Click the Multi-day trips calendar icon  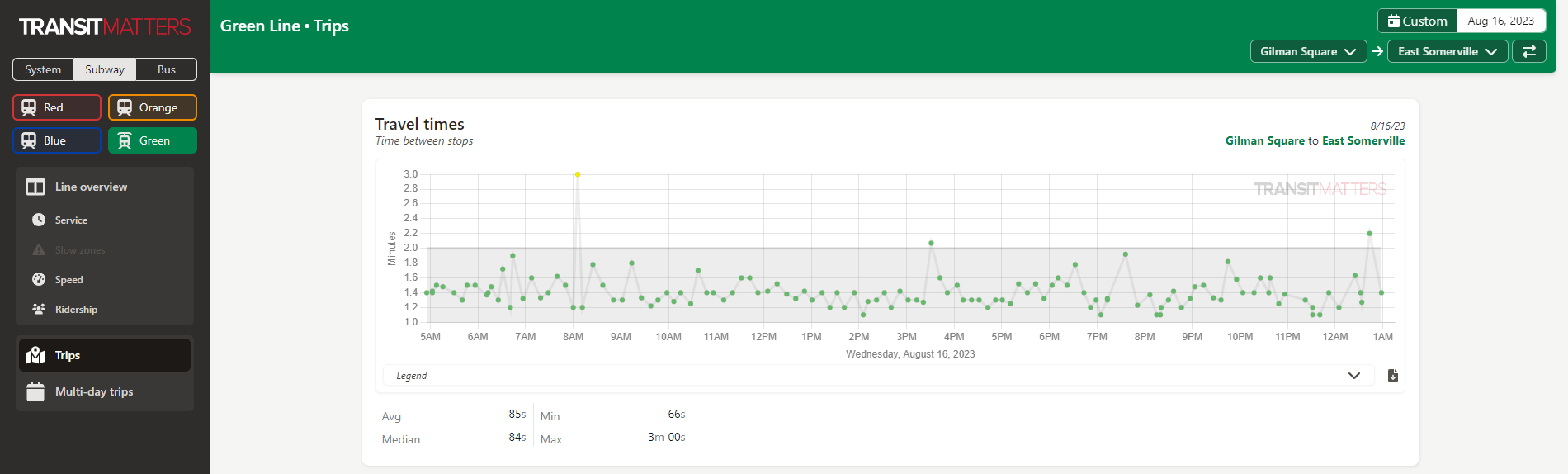pyautogui.click(x=35, y=391)
